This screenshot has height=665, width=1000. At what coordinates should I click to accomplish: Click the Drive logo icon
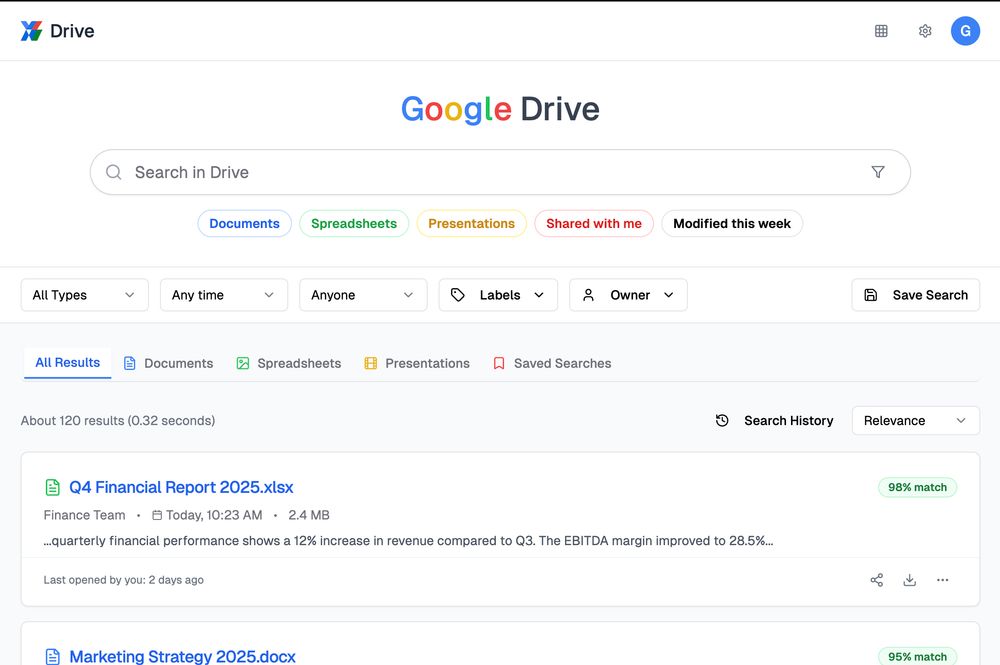coord(31,31)
